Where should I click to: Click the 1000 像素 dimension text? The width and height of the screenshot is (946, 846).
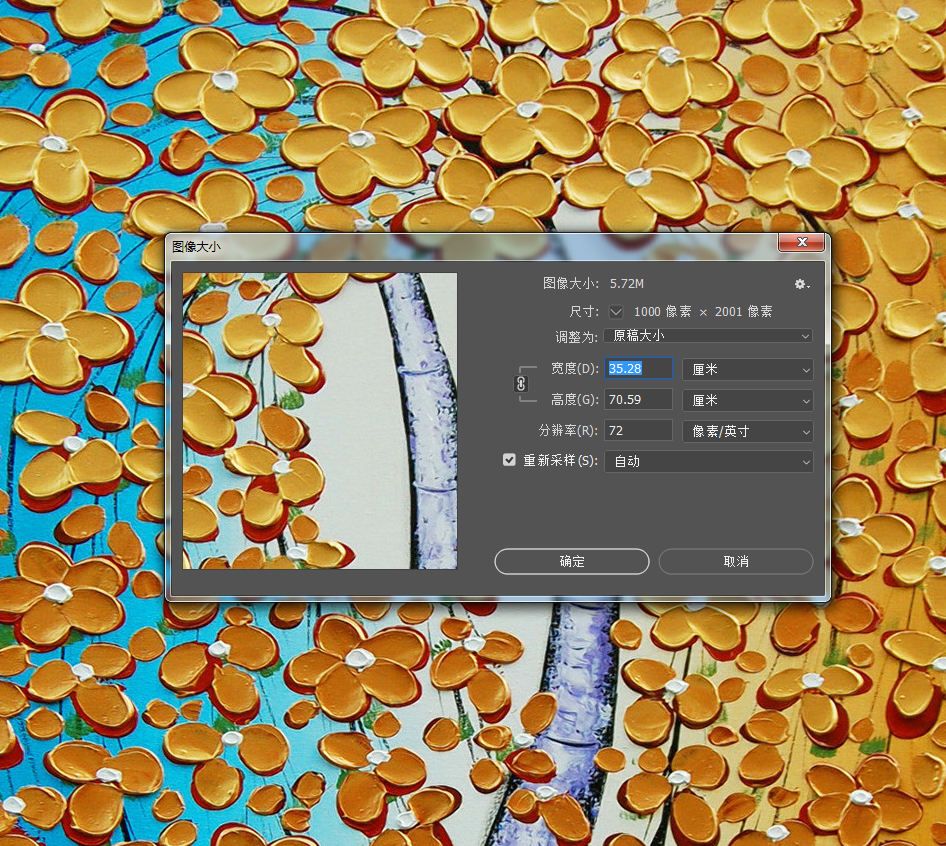coord(662,311)
